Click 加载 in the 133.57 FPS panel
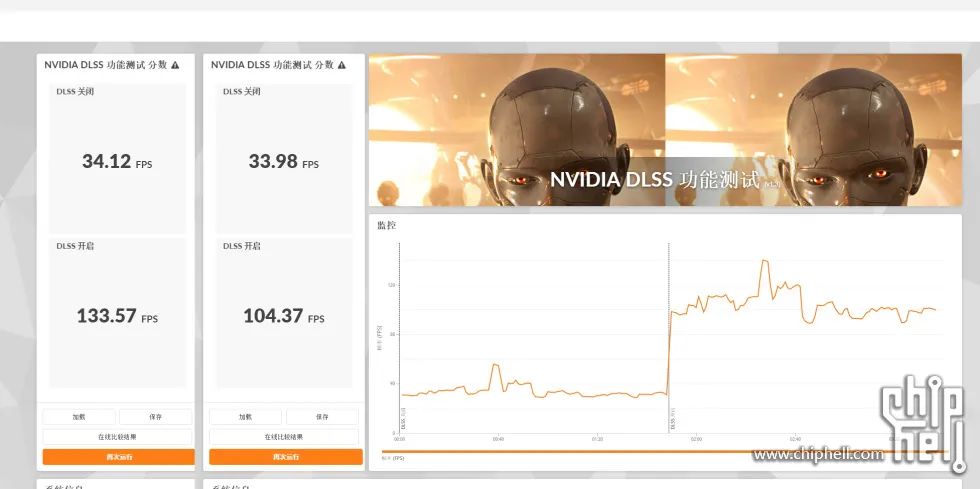Screen dimensions: 980x489 point(79,417)
